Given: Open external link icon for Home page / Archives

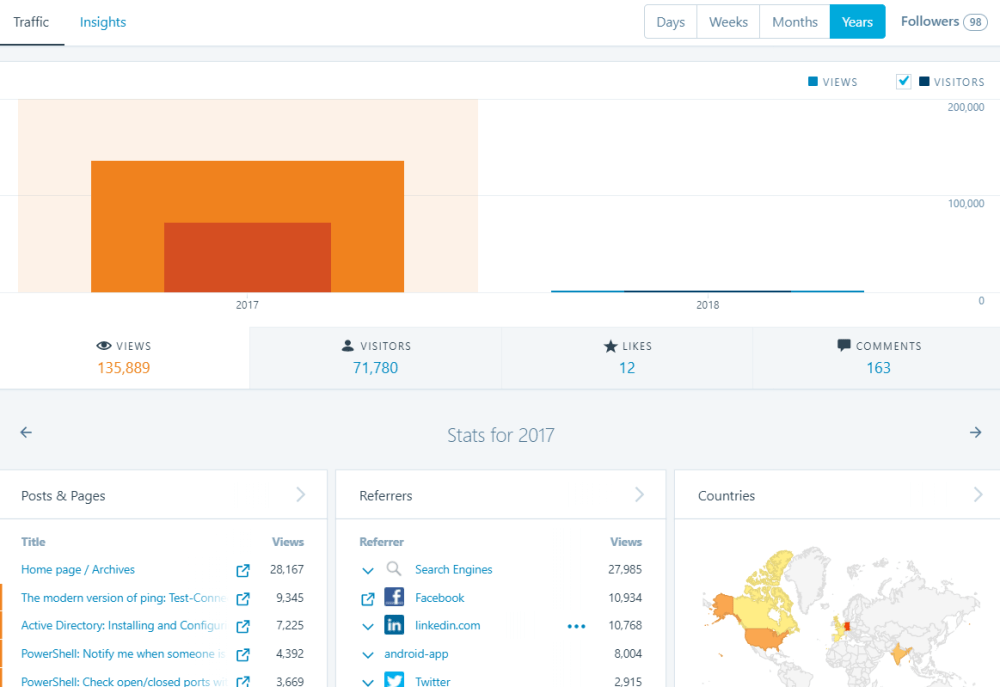Looking at the screenshot, I should [x=243, y=571].
